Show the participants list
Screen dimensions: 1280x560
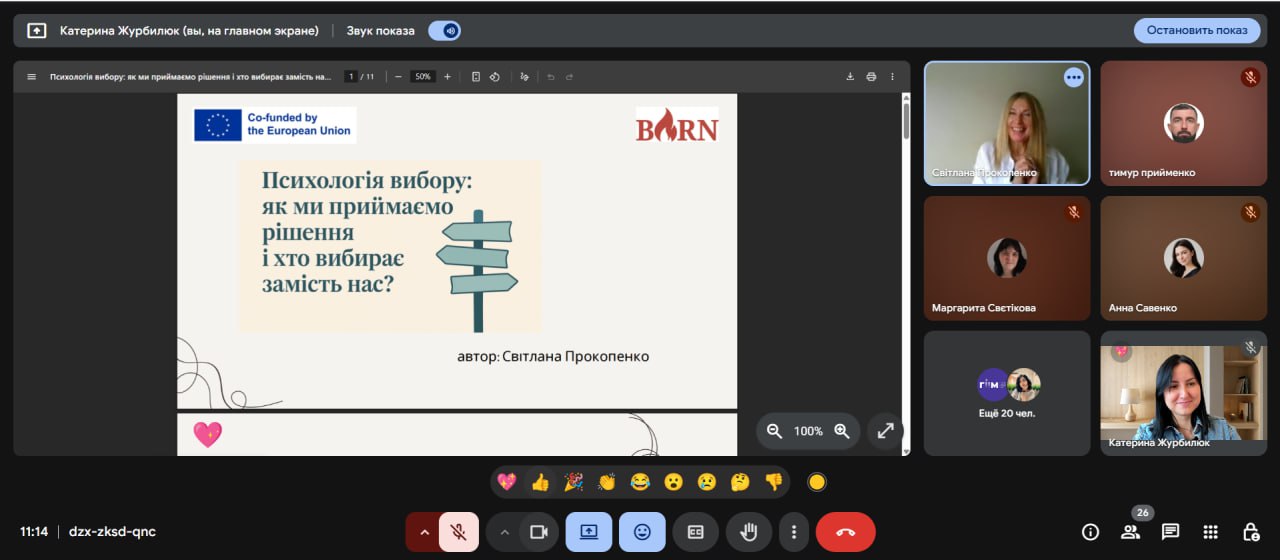point(1130,532)
